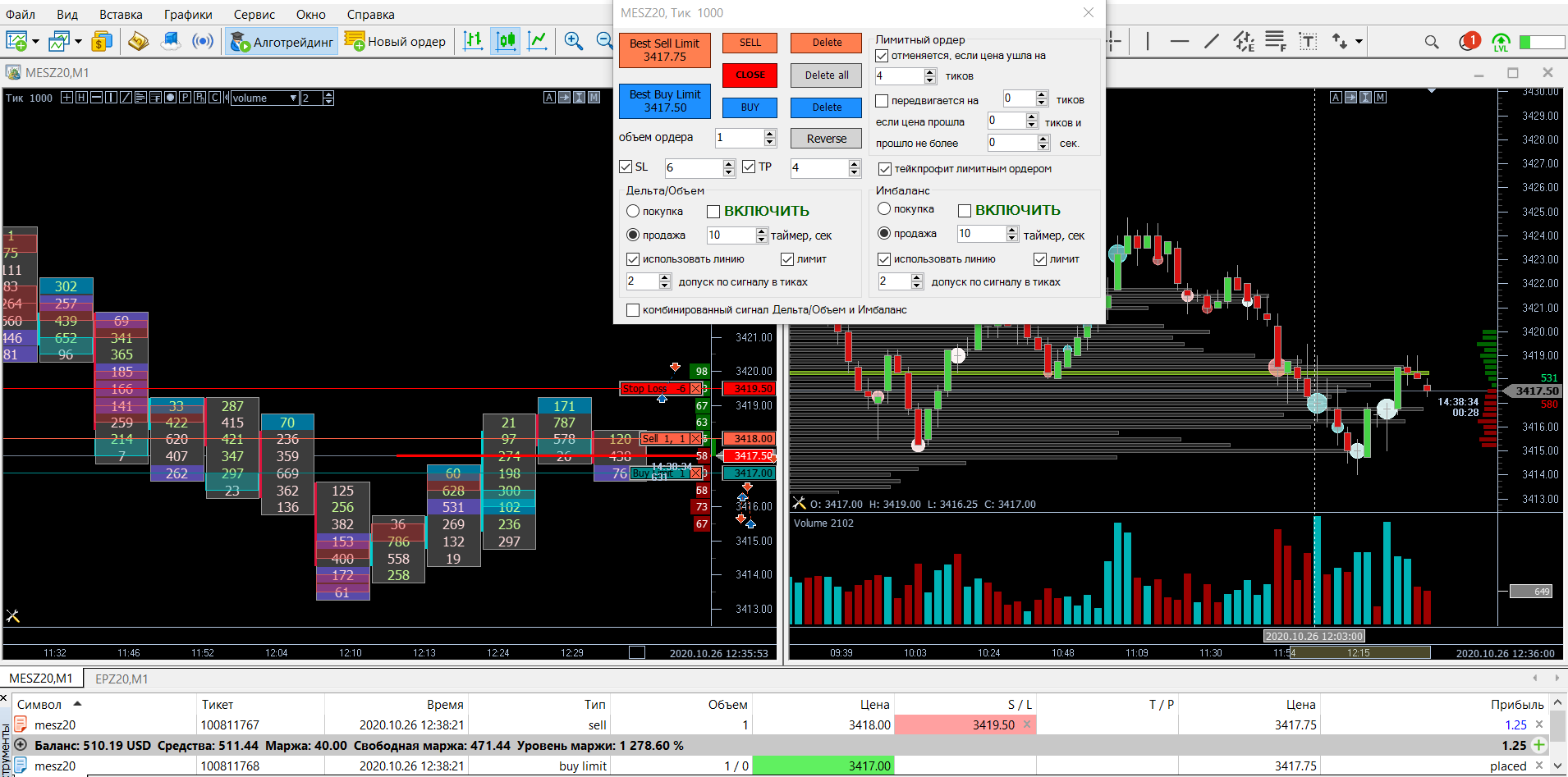
Task: Click the green progress bar in toolbar
Action: 1543,42
